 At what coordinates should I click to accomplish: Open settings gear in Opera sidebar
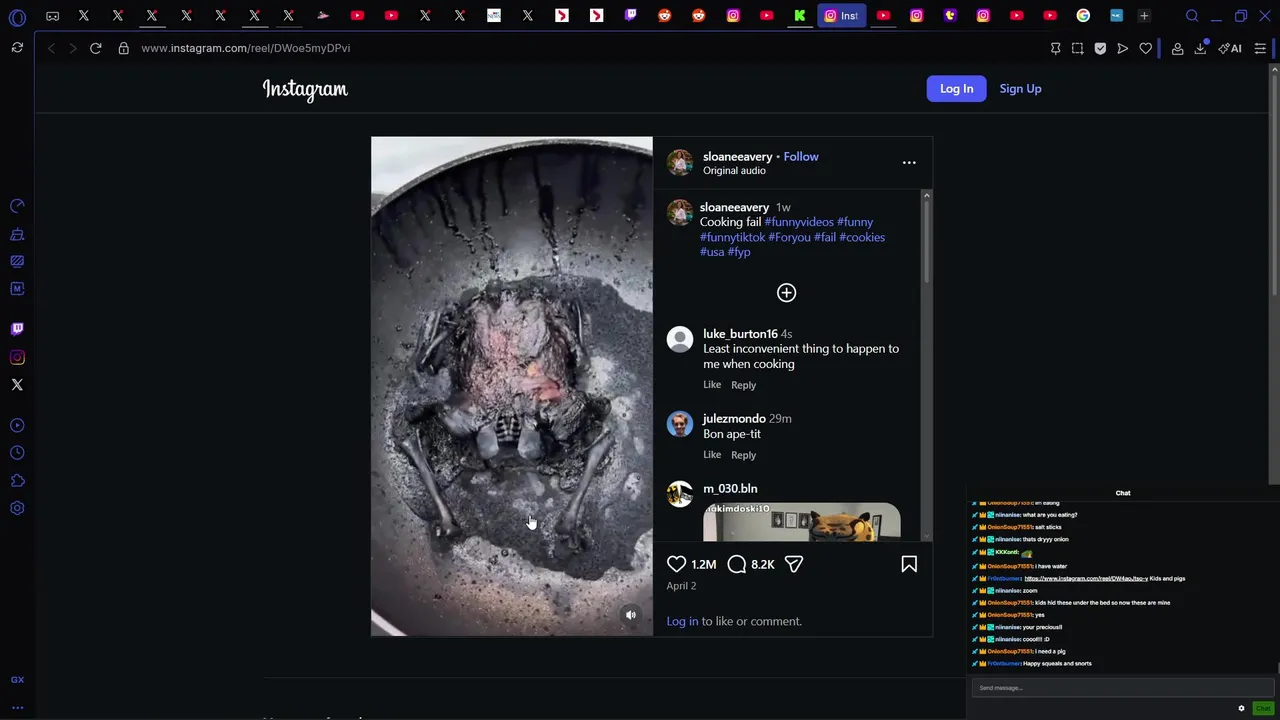(17, 508)
